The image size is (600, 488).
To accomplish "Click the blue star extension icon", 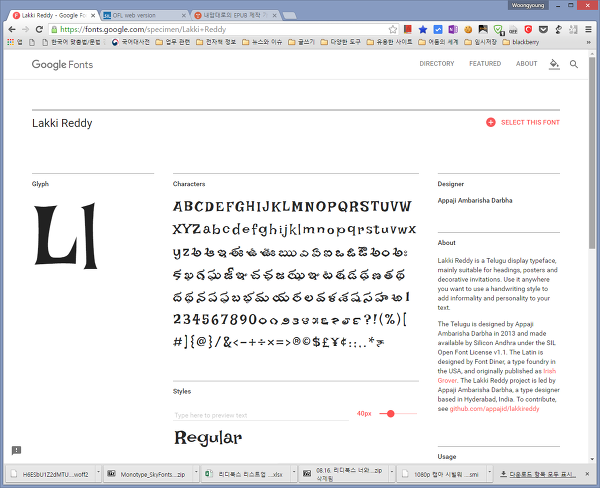I will pos(423,29).
